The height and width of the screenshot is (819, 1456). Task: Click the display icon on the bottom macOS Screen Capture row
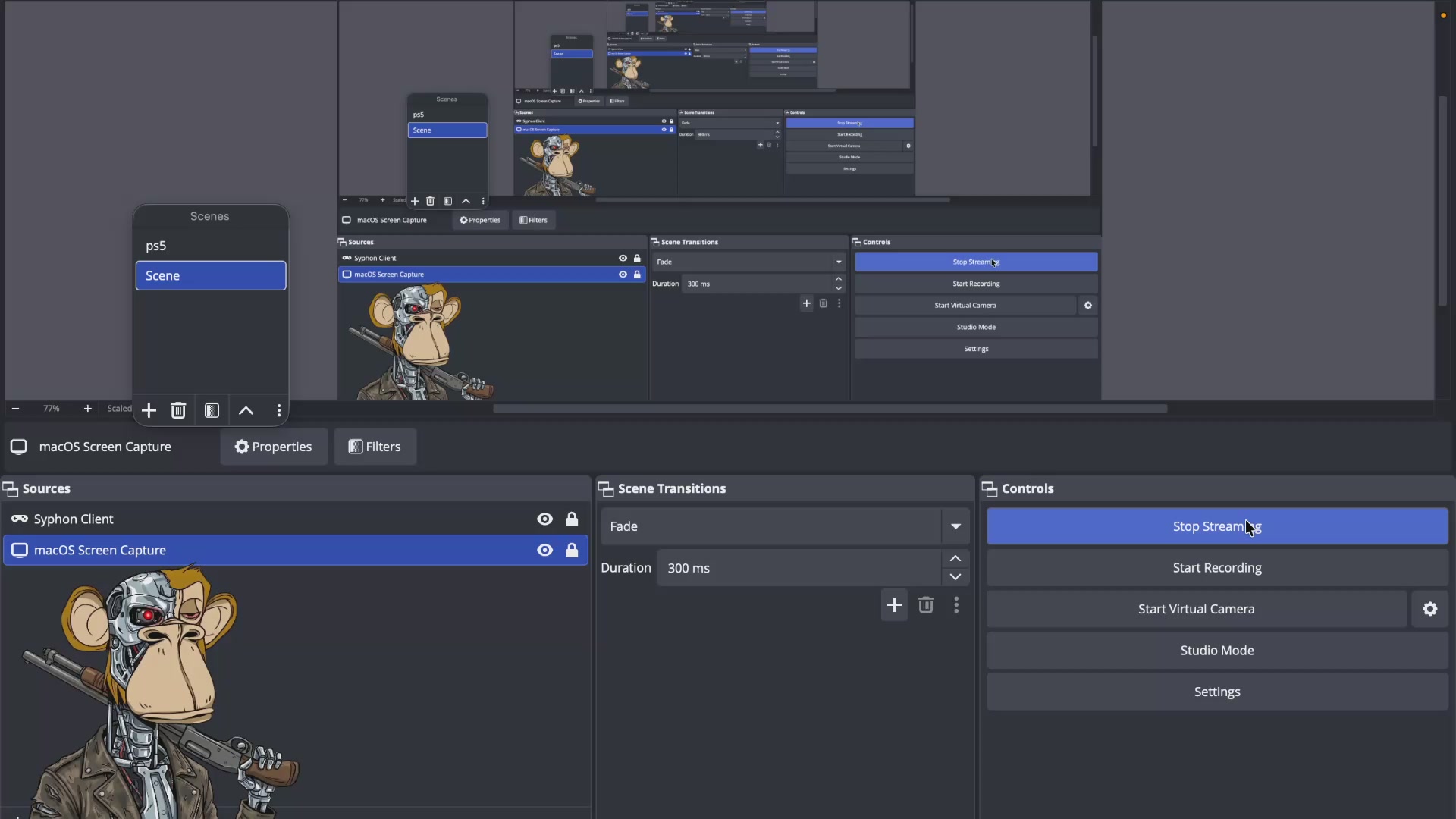[x=20, y=551]
